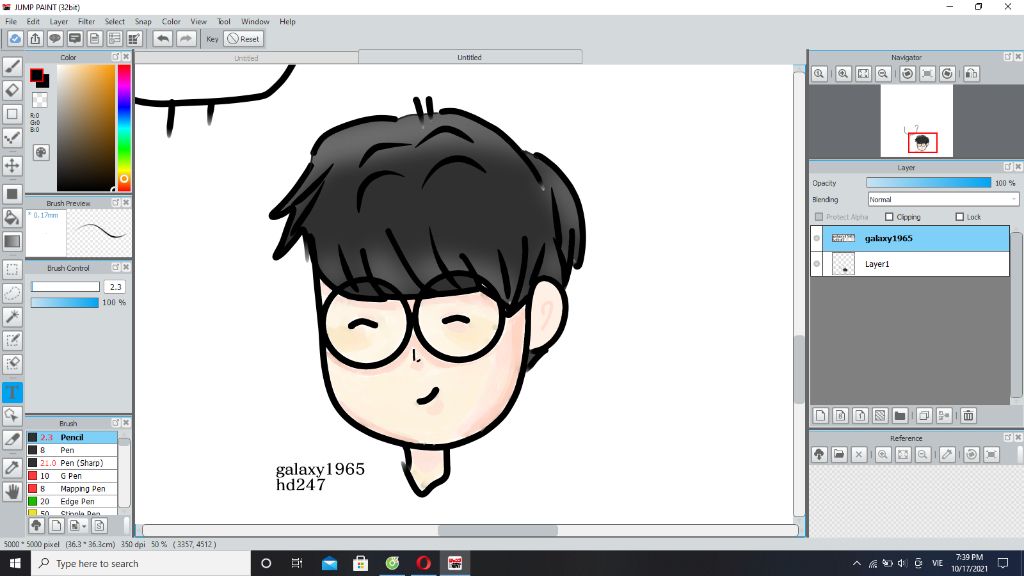
Task: Add a new layer folder
Action: coord(899,415)
